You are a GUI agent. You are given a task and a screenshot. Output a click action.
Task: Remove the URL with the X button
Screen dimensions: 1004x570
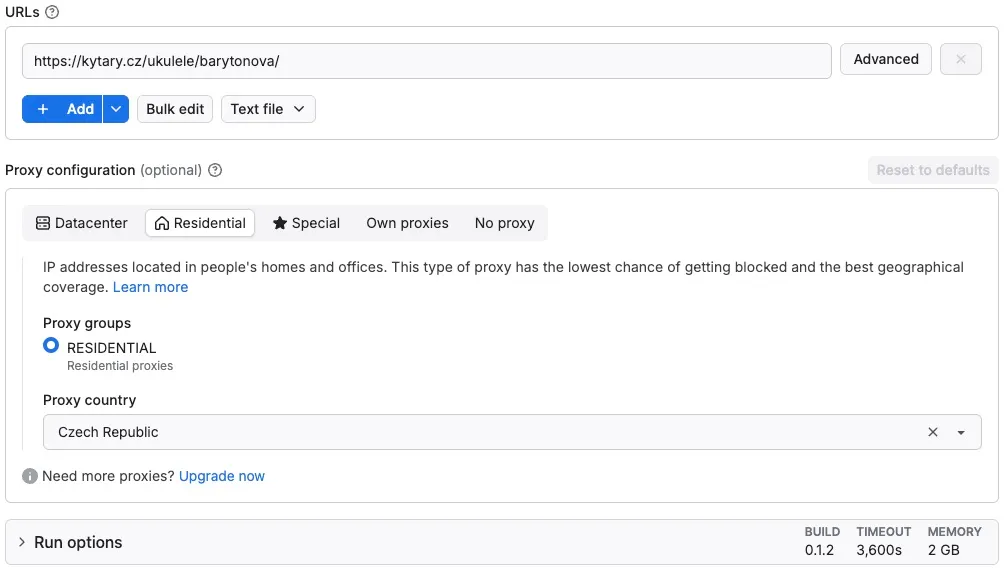click(960, 59)
